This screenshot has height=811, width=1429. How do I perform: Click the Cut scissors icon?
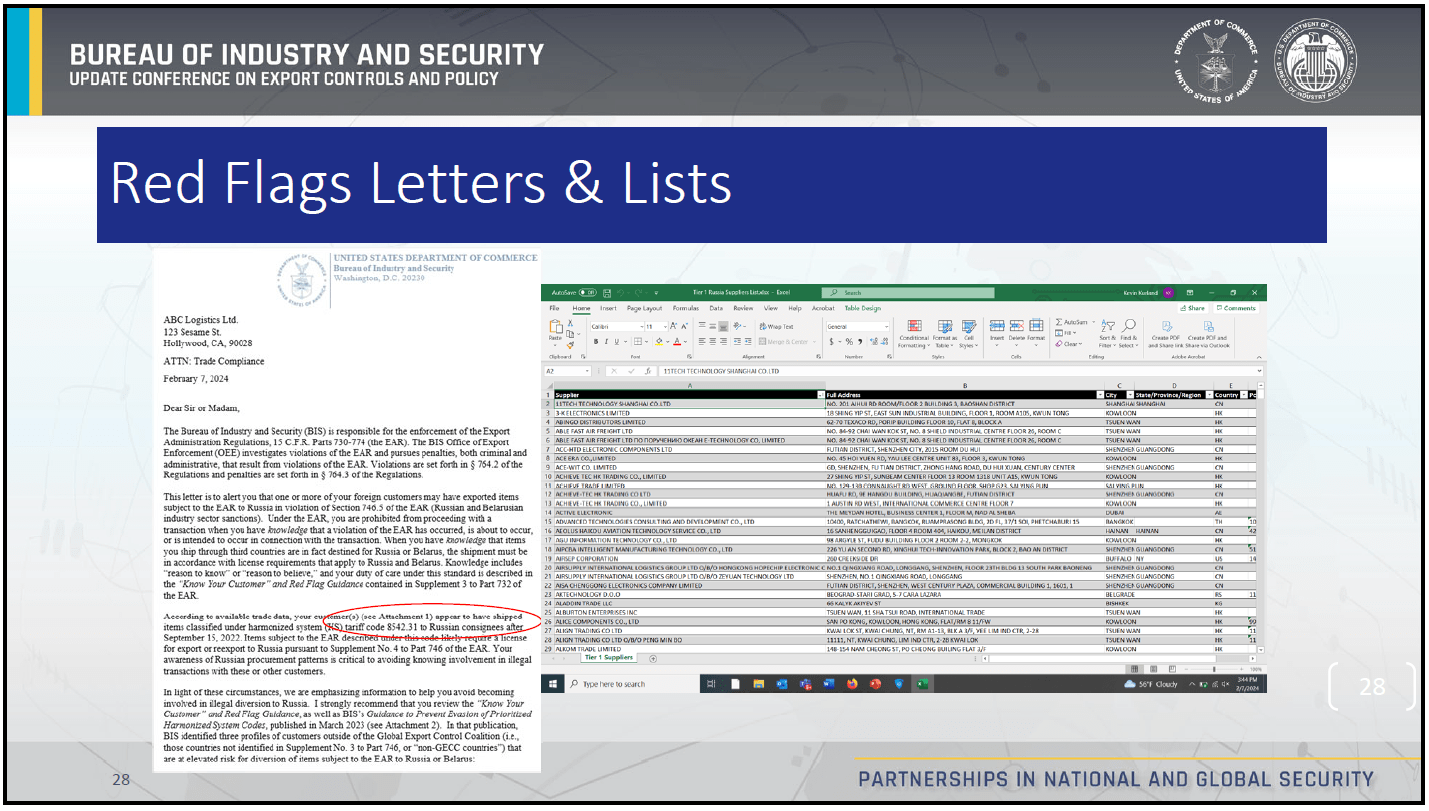point(570,323)
